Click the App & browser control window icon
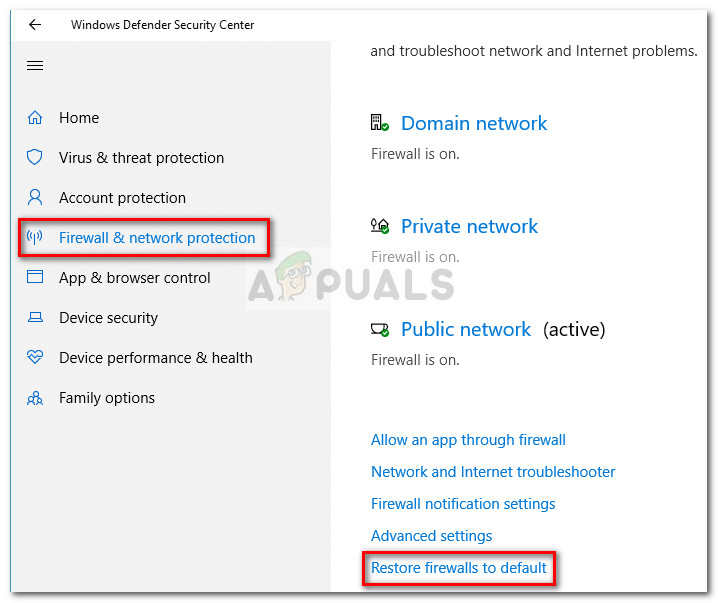 [35, 278]
